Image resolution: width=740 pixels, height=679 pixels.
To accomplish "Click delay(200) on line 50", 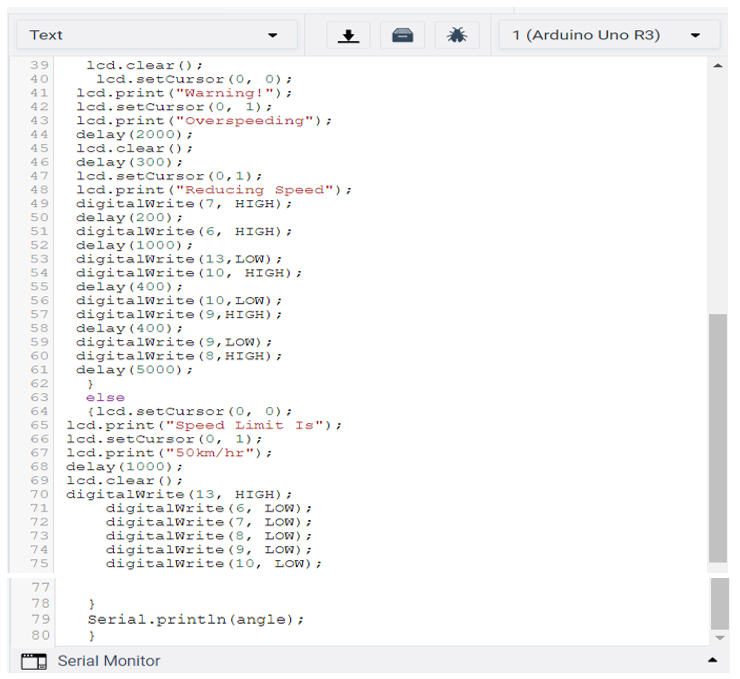I will click(x=129, y=218).
